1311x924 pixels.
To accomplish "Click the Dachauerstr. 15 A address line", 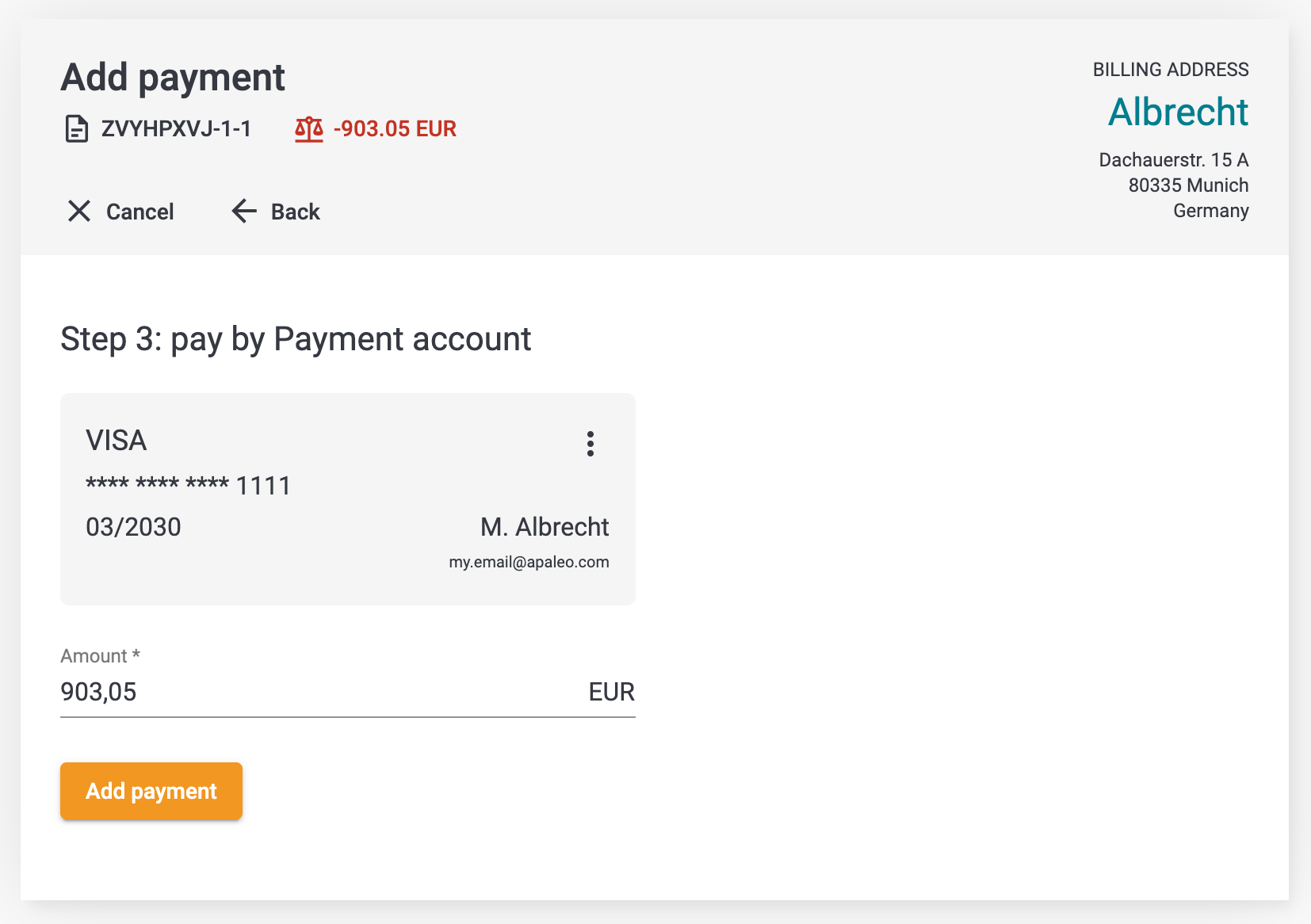I will click(x=1173, y=160).
